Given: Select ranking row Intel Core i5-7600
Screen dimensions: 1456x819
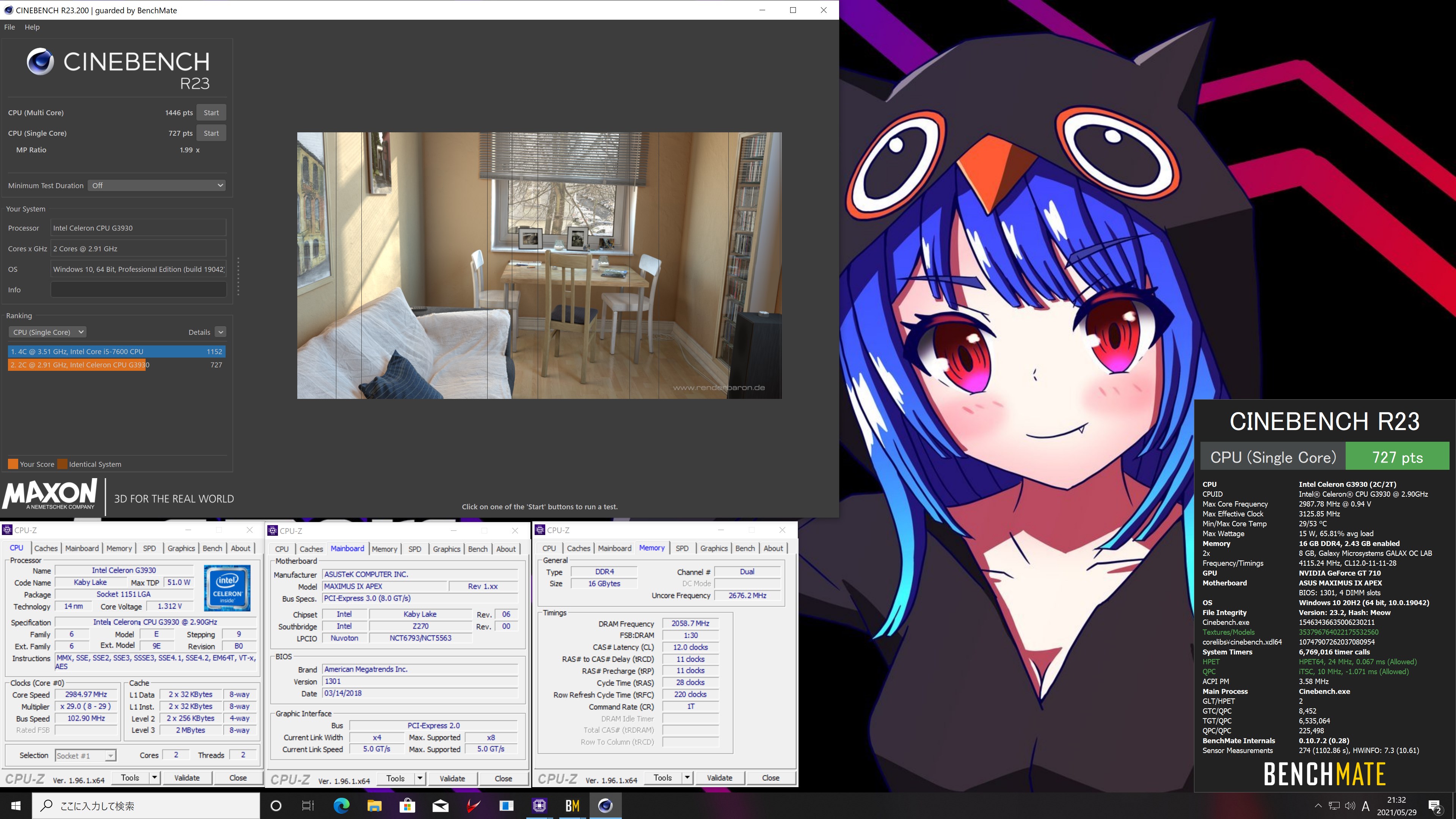Looking at the screenshot, I should coord(116,351).
